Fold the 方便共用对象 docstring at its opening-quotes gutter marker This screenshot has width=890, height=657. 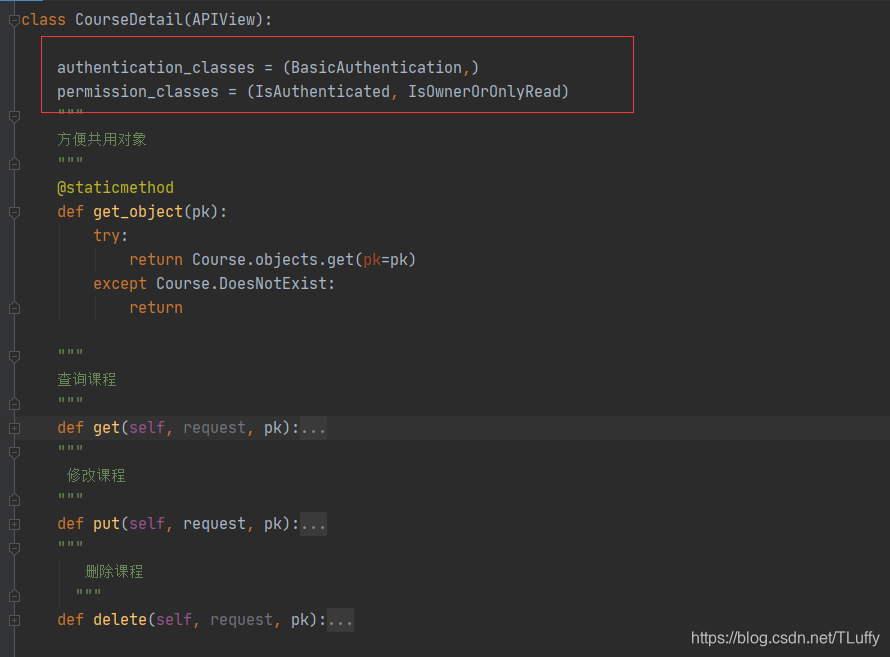(x=15, y=116)
